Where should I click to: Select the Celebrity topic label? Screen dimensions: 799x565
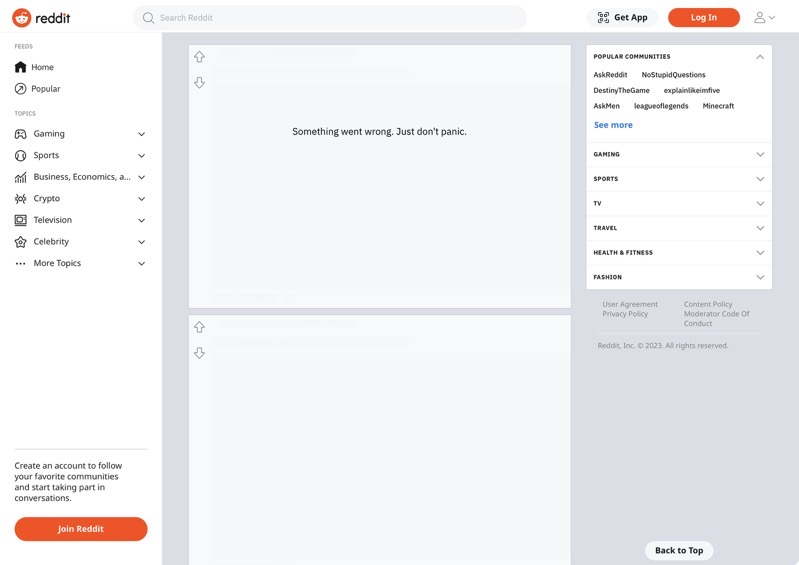(51, 241)
